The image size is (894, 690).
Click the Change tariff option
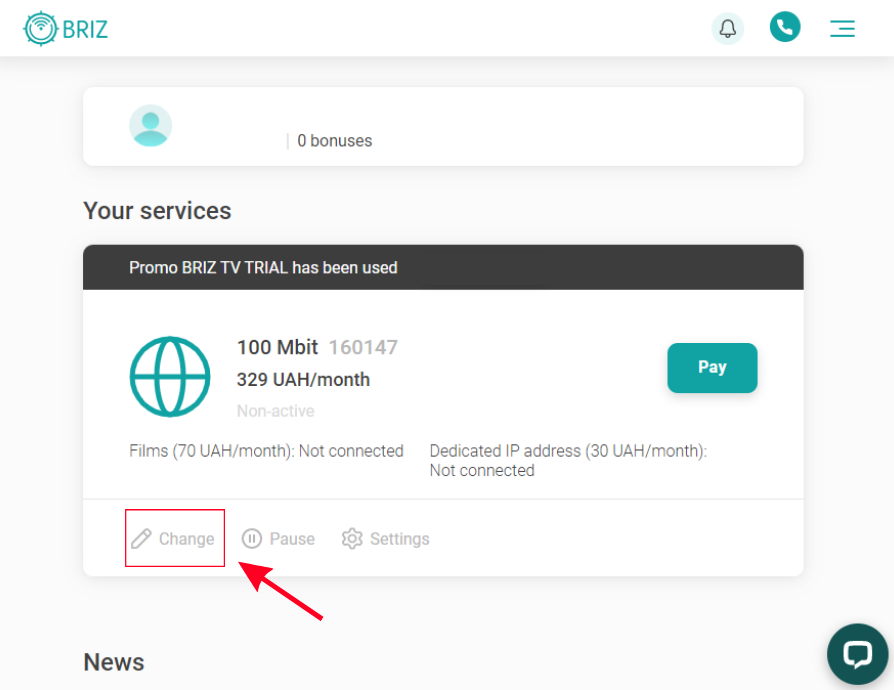tap(173, 539)
